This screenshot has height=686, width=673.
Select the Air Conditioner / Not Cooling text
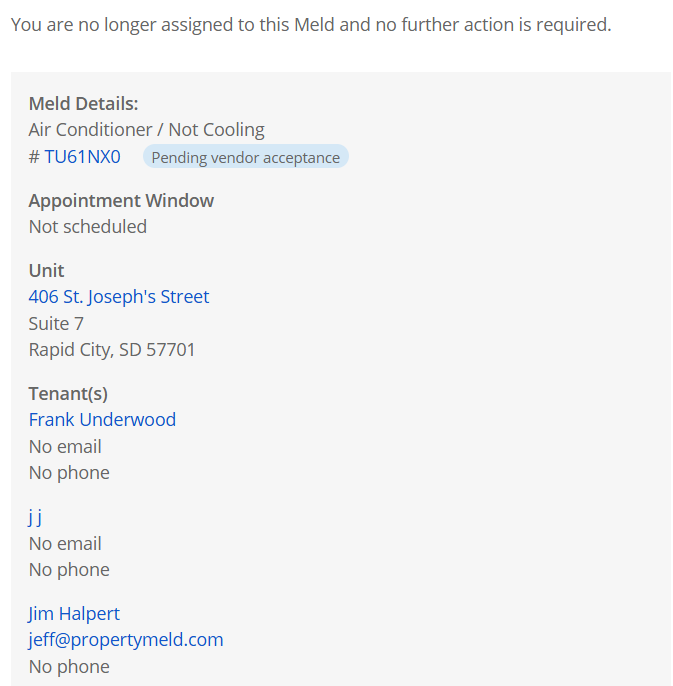tap(146, 130)
